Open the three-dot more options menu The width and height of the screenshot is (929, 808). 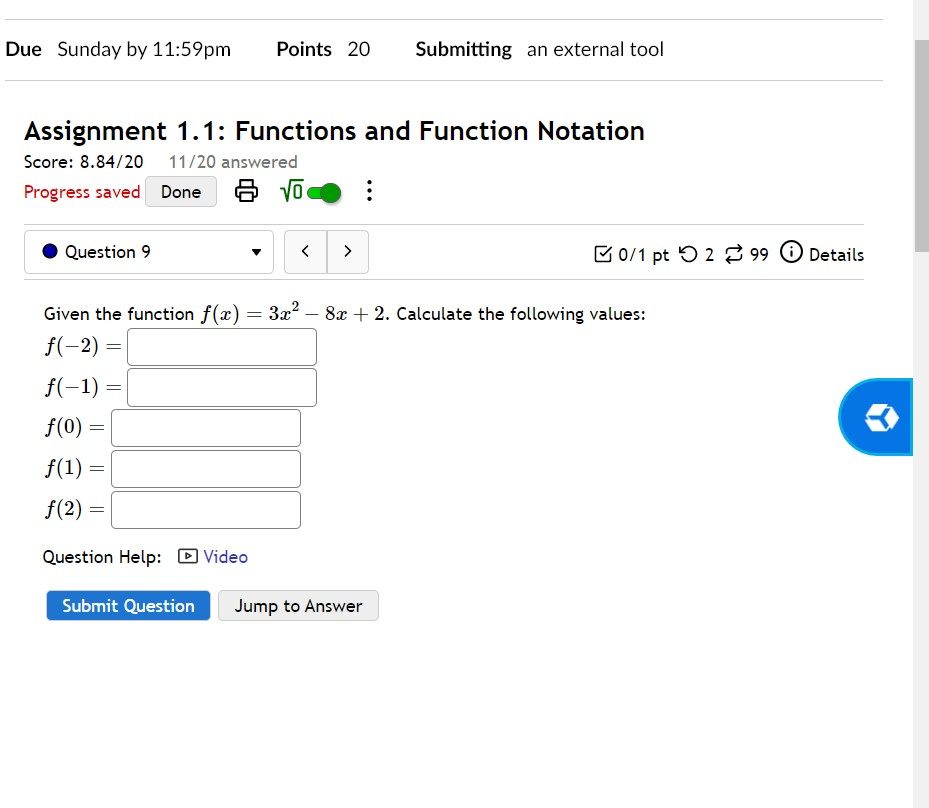(369, 191)
